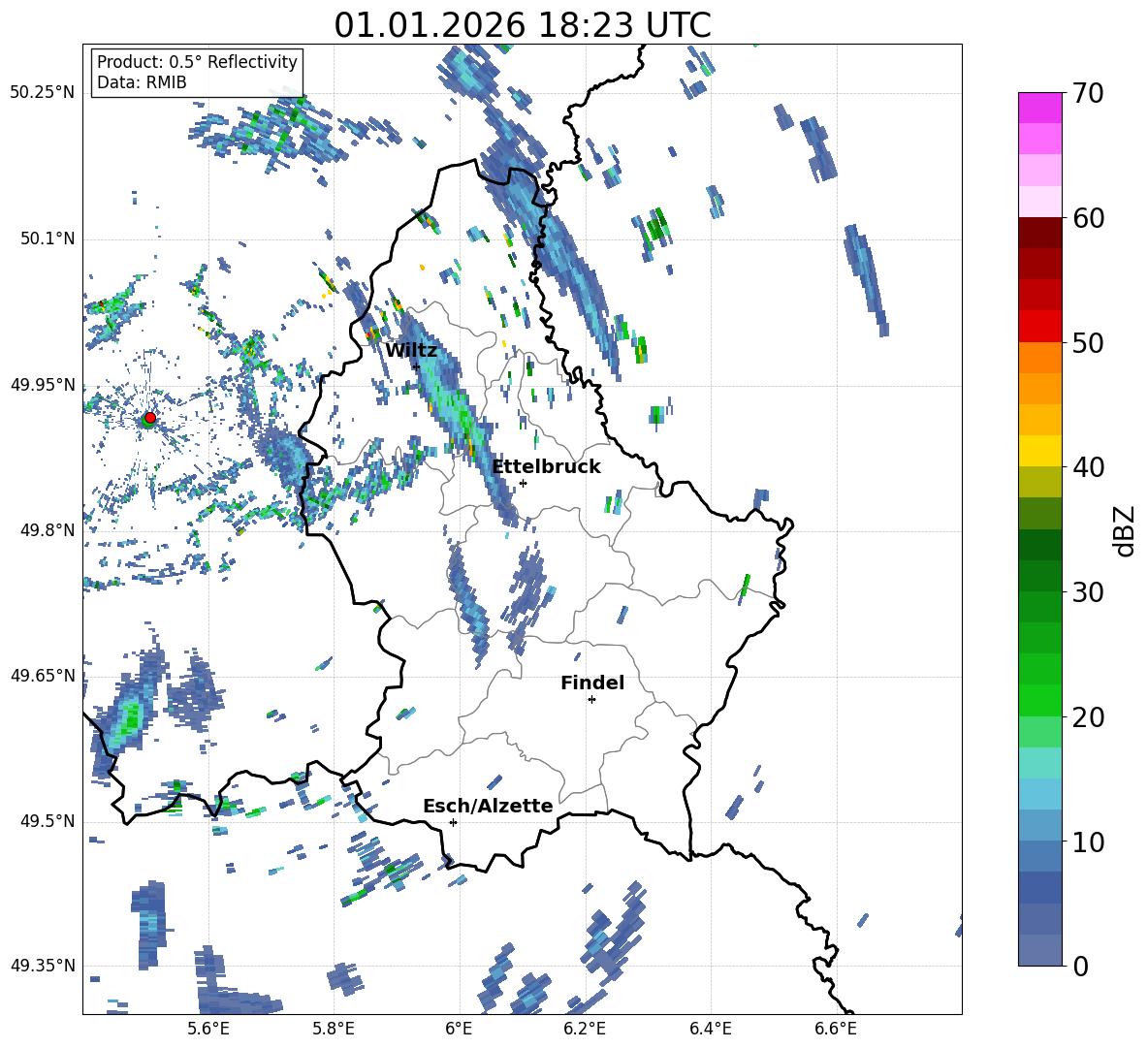
Task: Pick the yellow swatch just above 40 dBZ
Action: click(1040, 451)
